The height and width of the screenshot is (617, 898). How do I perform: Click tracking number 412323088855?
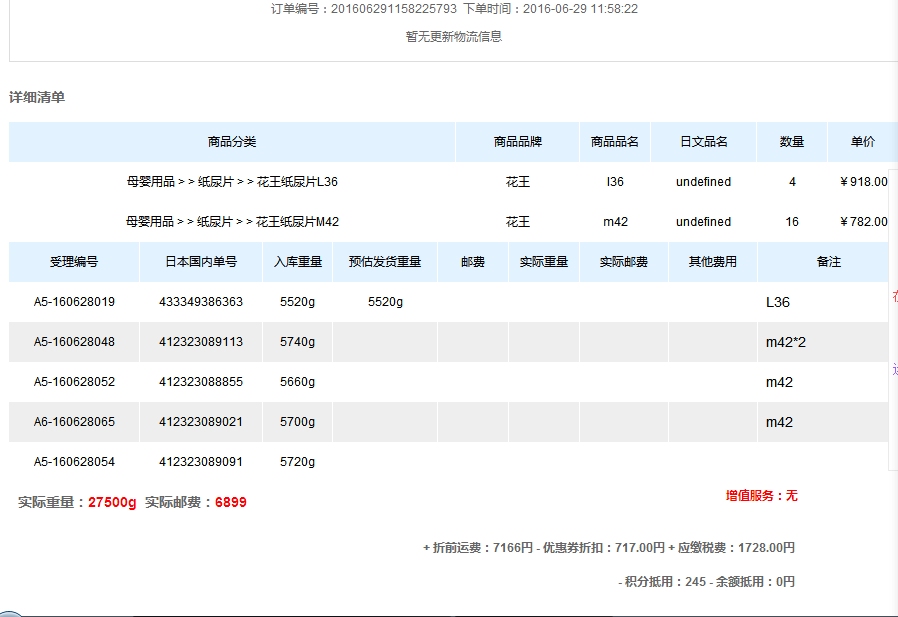coord(201,382)
